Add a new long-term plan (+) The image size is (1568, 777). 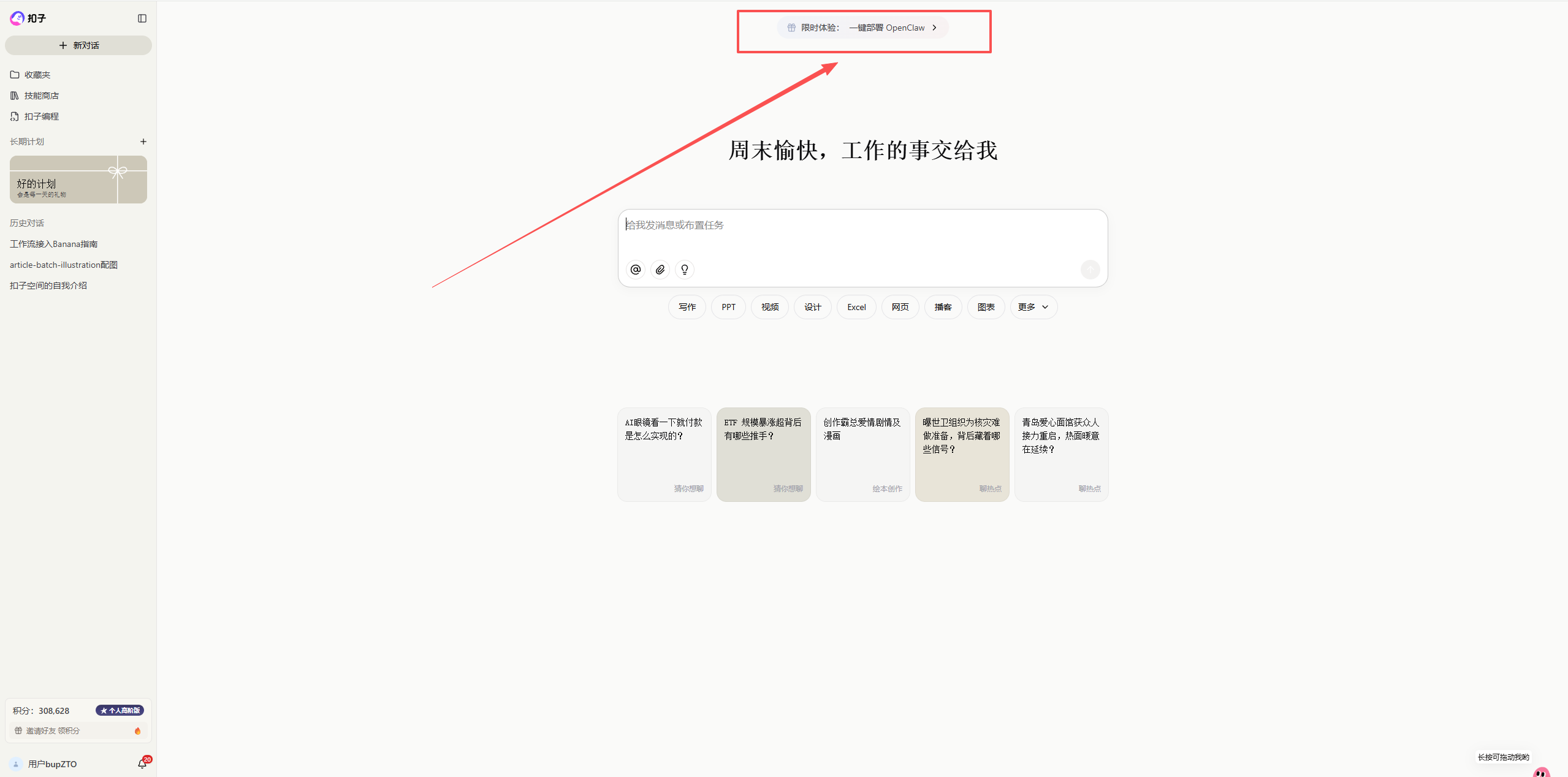point(143,142)
